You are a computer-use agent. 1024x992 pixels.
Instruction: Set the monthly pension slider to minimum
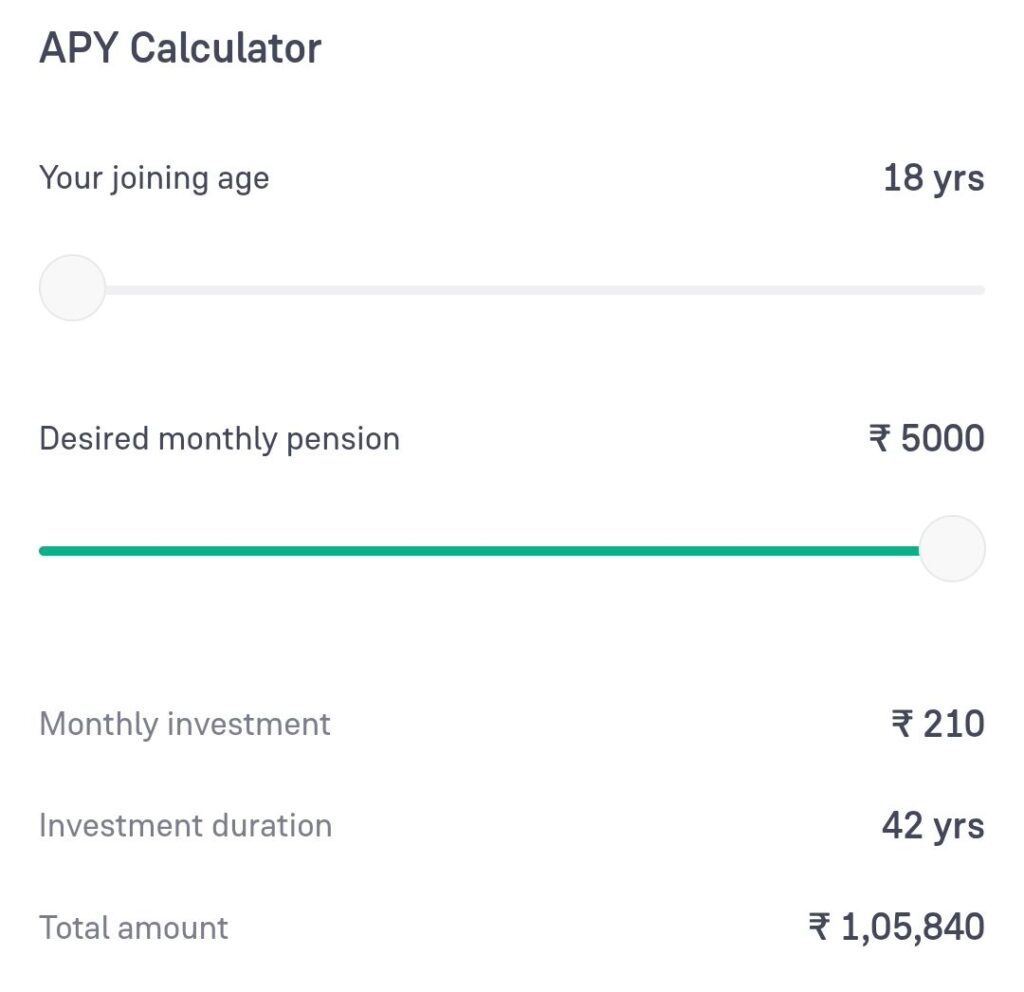[42, 550]
